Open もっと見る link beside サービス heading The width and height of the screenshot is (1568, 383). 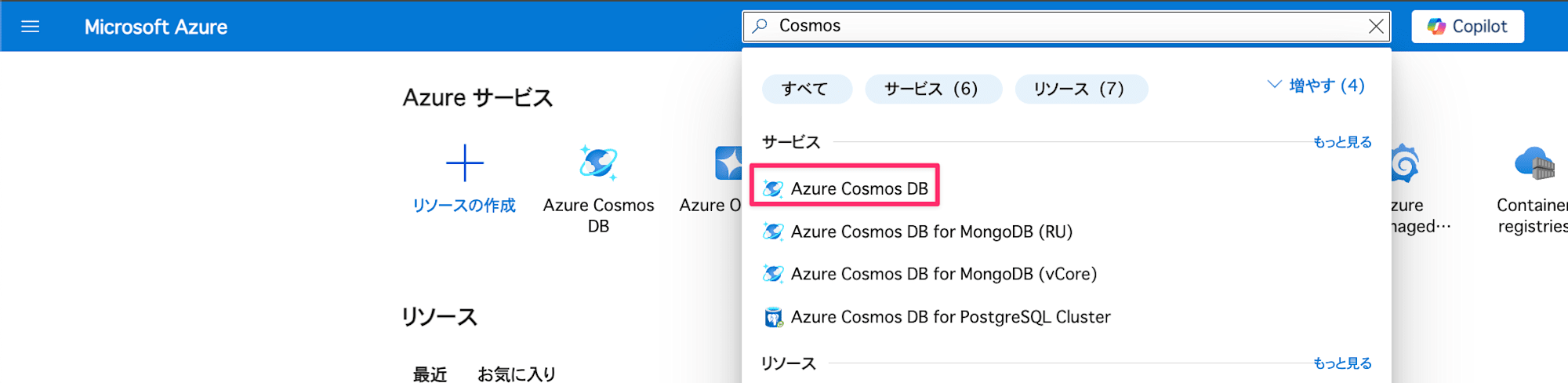[x=1342, y=142]
